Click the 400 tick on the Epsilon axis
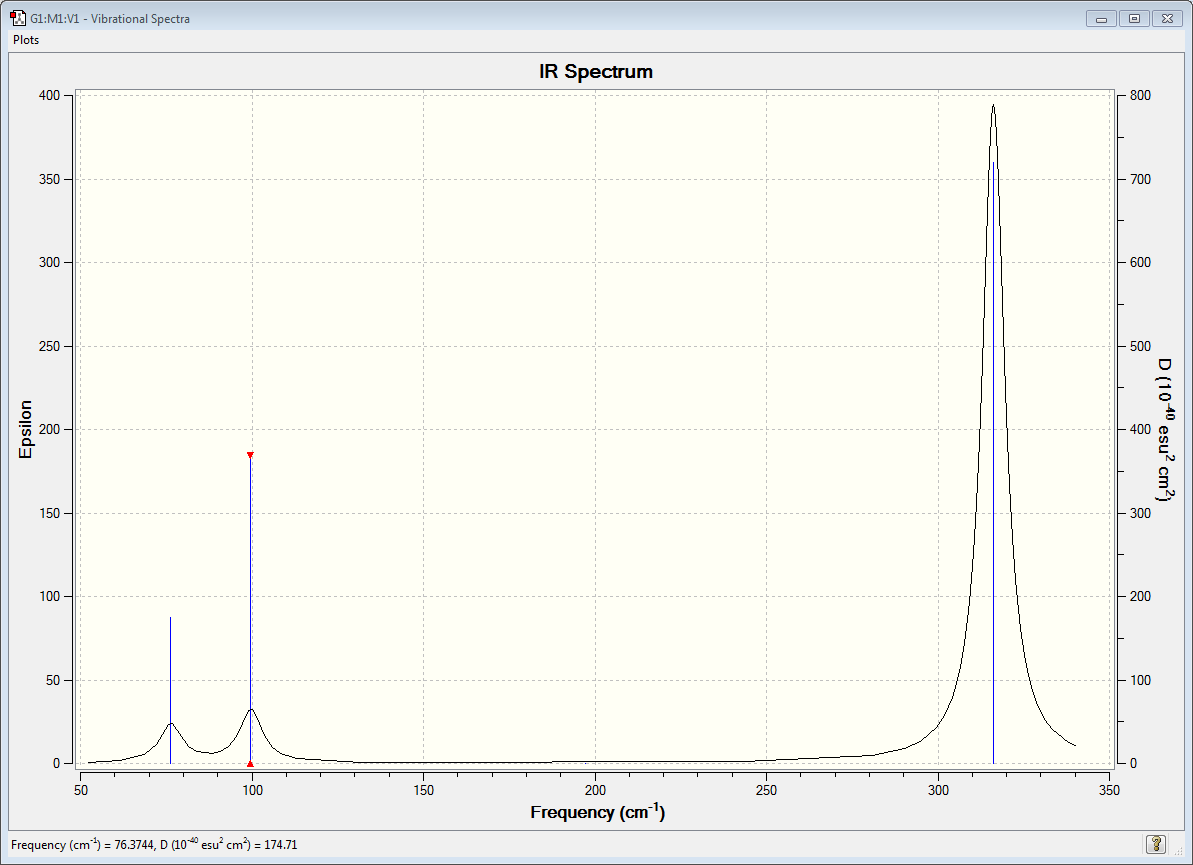The height and width of the screenshot is (865, 1193). tap(49, 95)
